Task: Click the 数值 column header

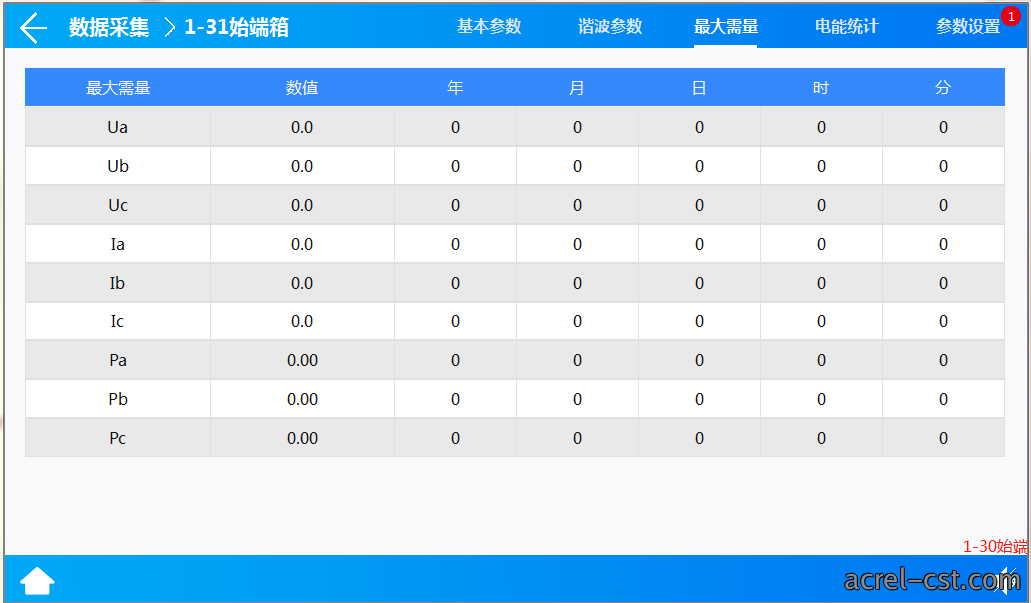Action: pyautogui.click(x=302, y=87)
